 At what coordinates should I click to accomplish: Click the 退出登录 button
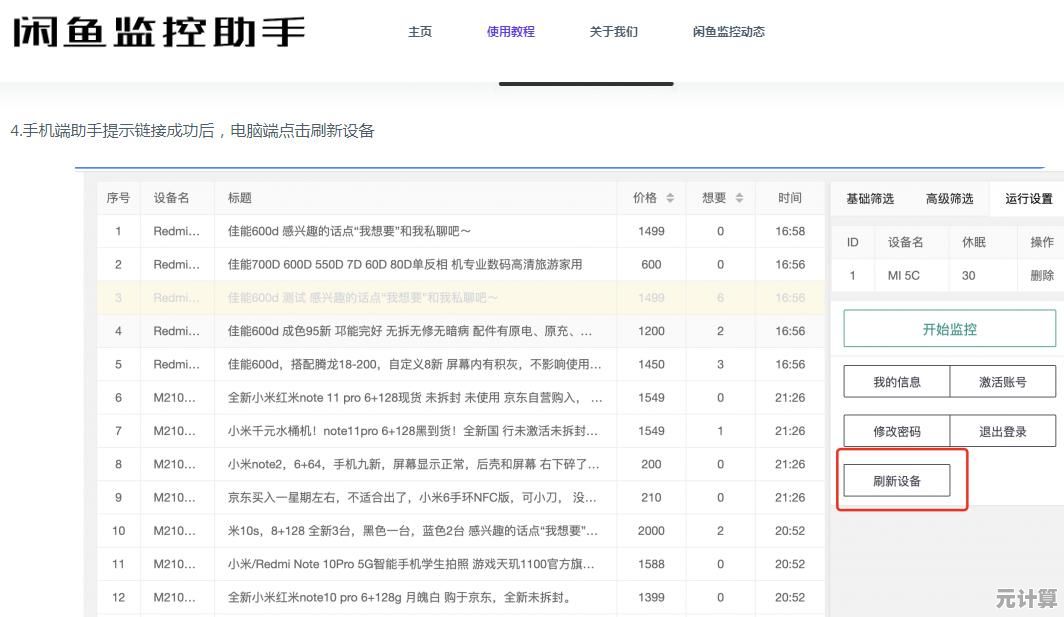[1002, 432]
